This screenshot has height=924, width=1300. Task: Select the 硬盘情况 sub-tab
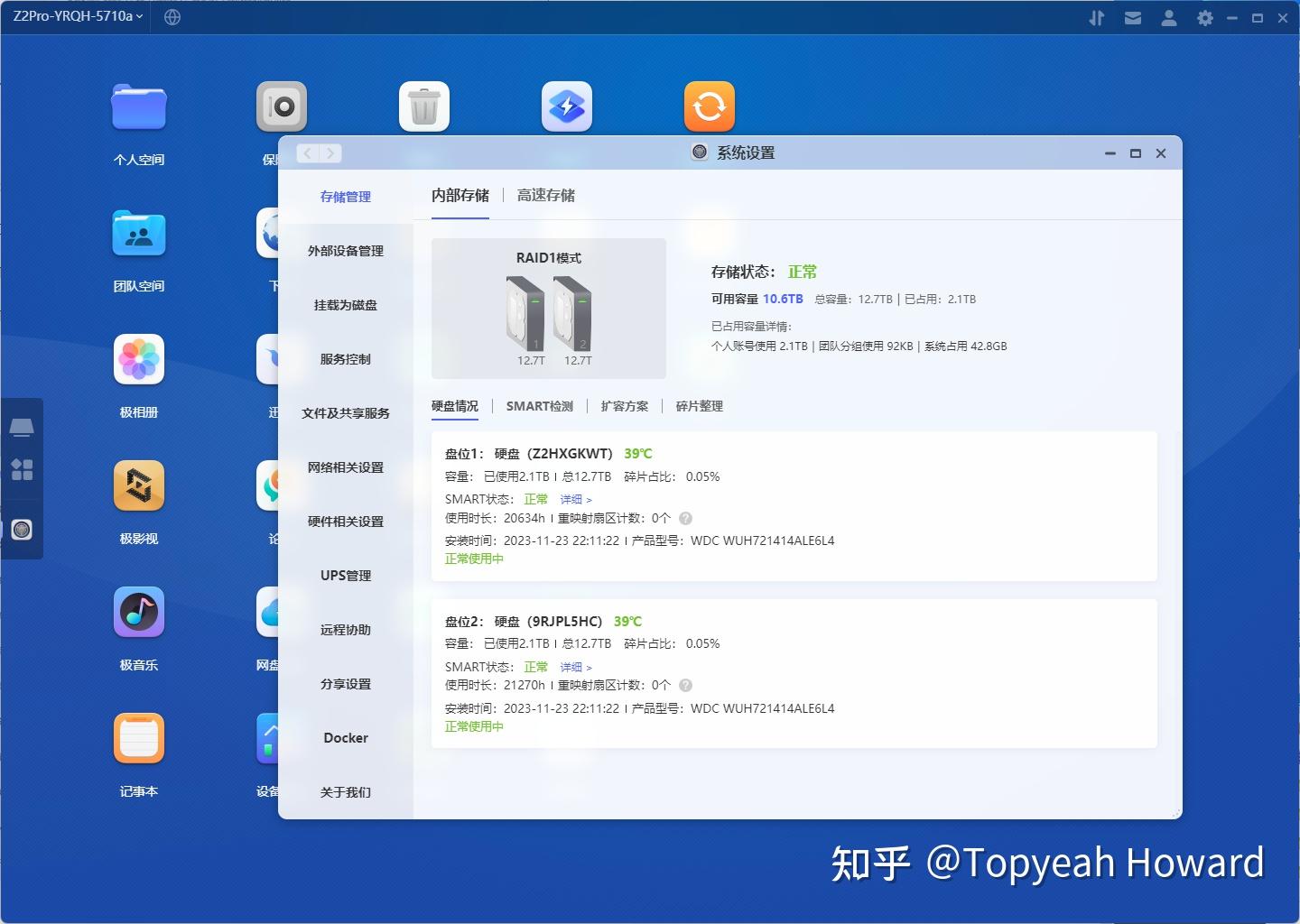tap(455, 406)
